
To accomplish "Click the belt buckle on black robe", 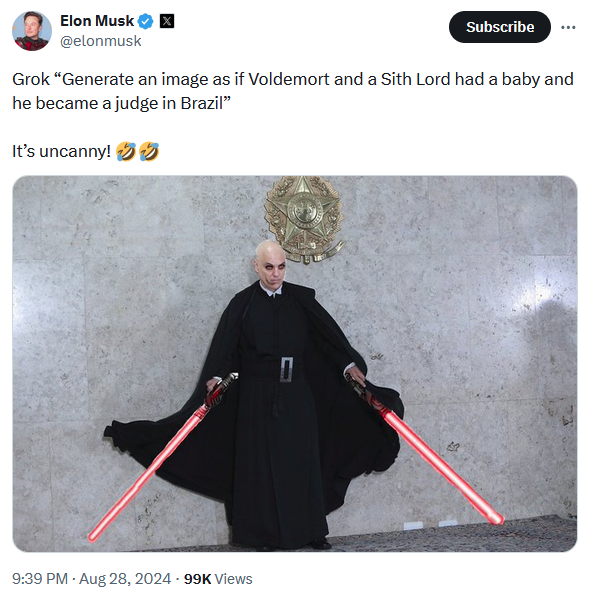I will click(x=287, y=369).
